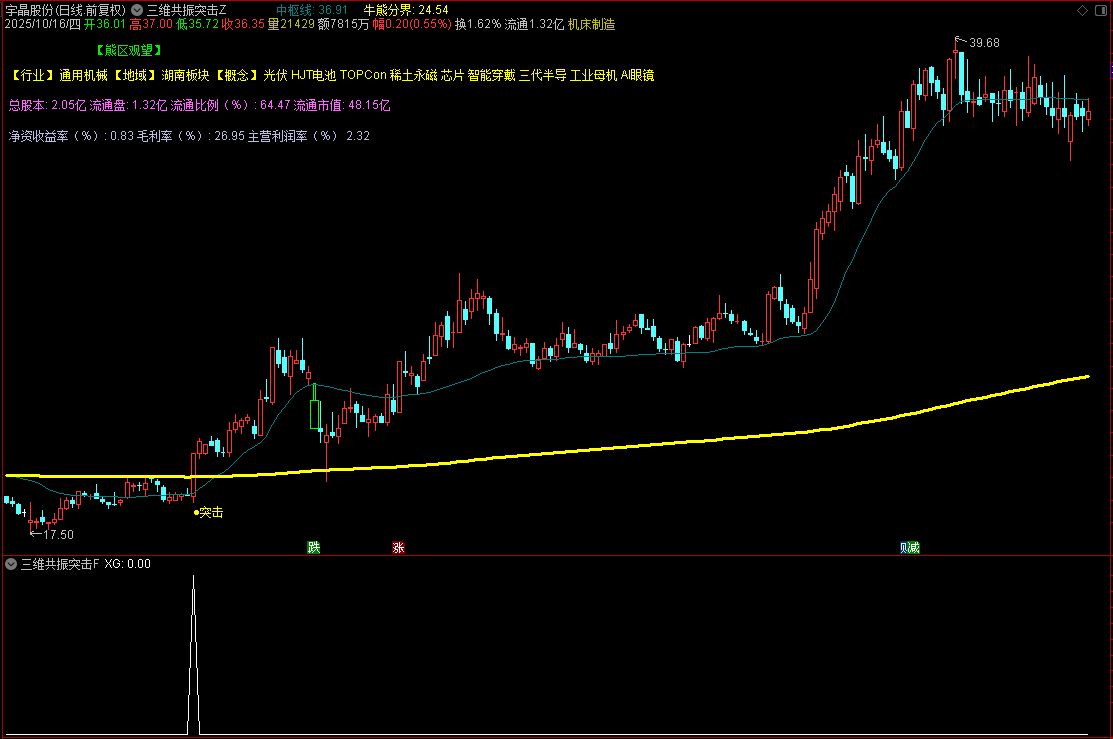The width and height of the screenshot is (1113, 739).
Task: Click the 【熊区观望】 status label
Action: pyautogui.click(x=129, y=50)
